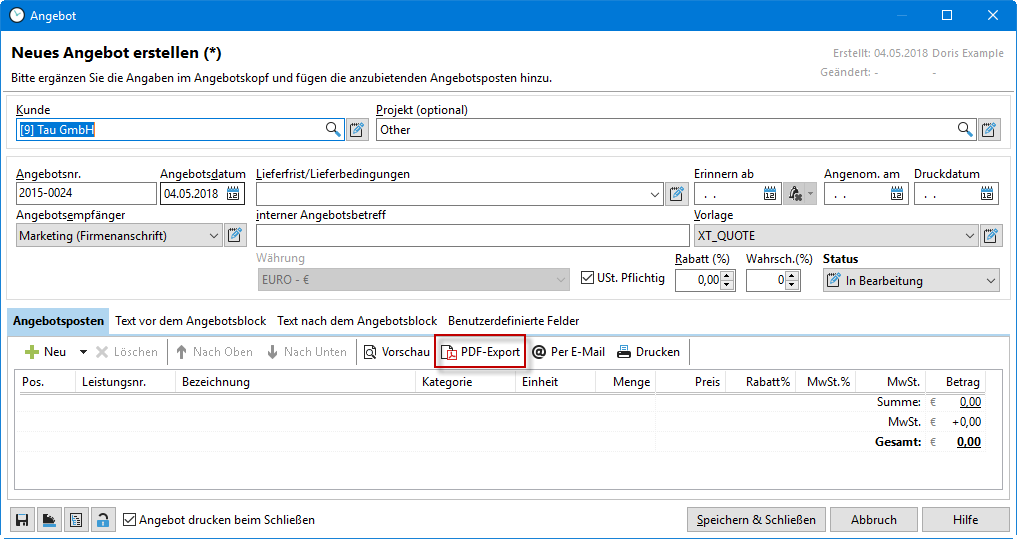Send the quote Per E-Mail

point(568,352)
